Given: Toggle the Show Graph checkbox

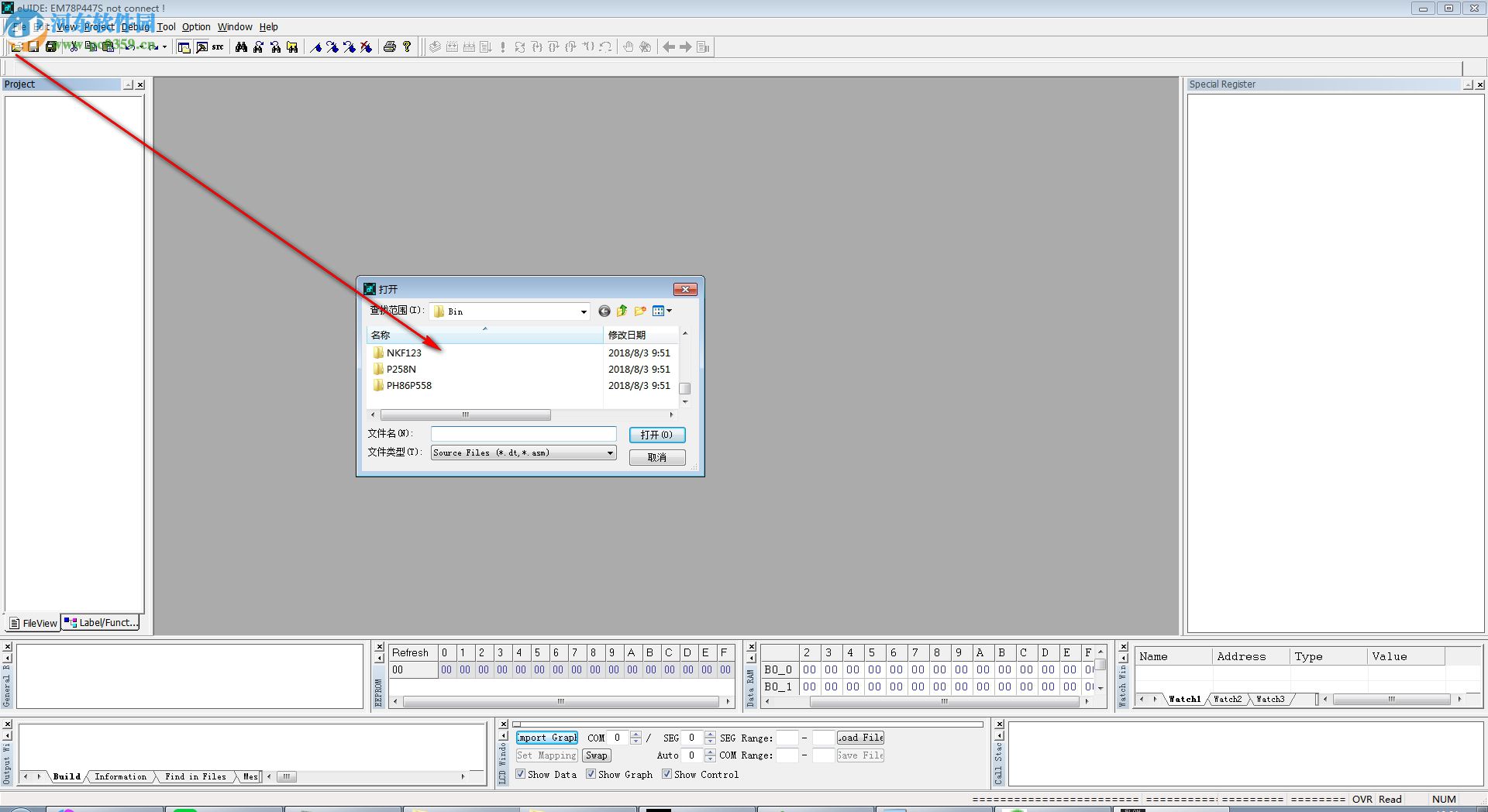Looking at the screenshot, I should (x=591, y=774).
